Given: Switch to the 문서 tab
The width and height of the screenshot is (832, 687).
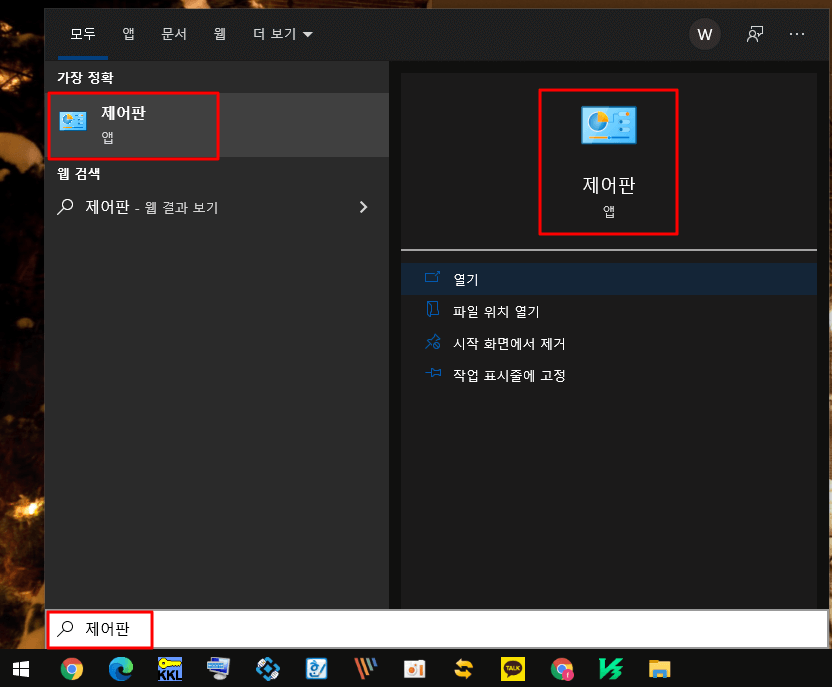Looking at the screenshot, I should pyautogui.click(x=174, y=33).
